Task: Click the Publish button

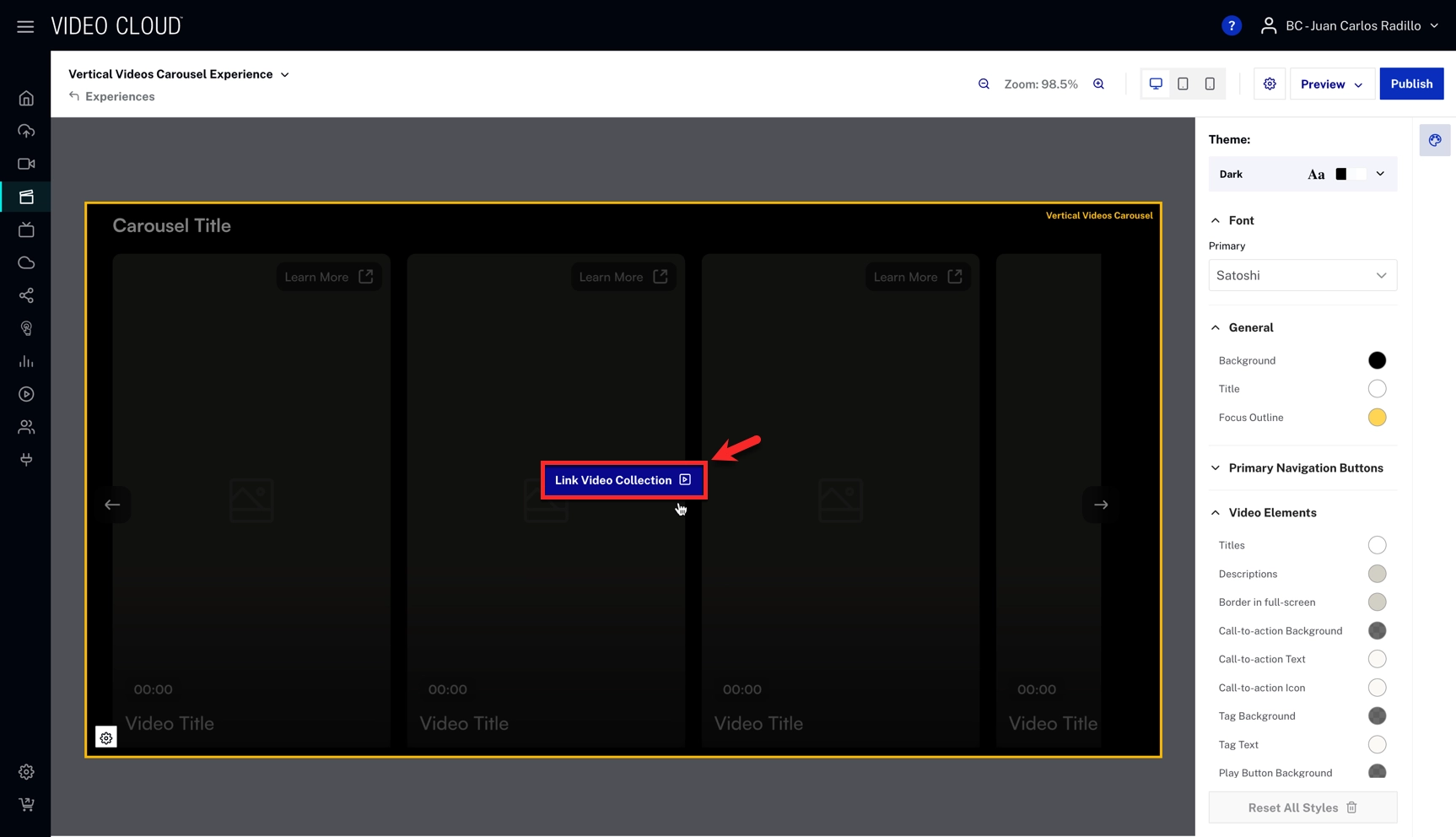Action: (1410, 84)
